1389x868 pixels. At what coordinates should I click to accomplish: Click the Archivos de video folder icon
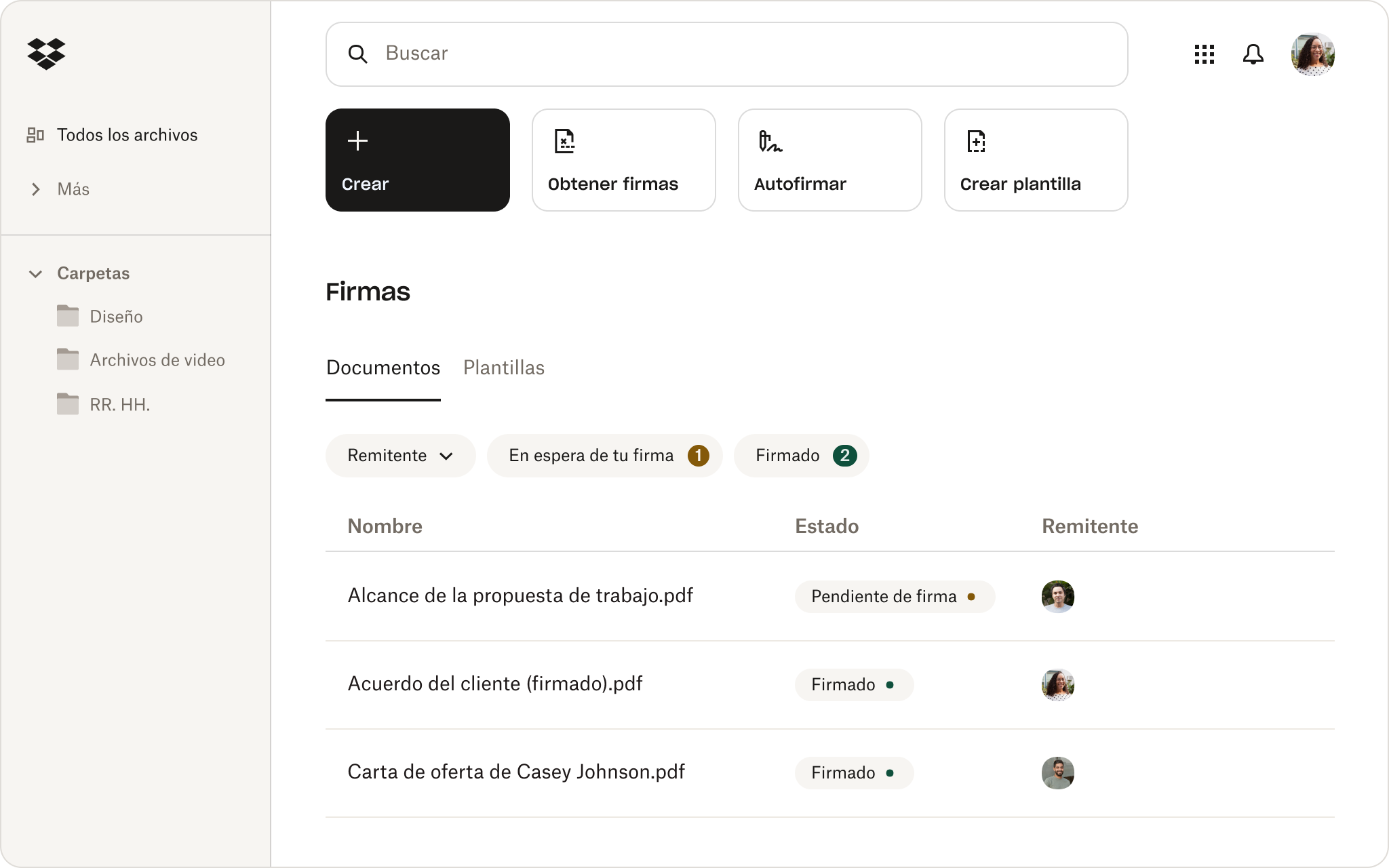click(x=67, y=359)
